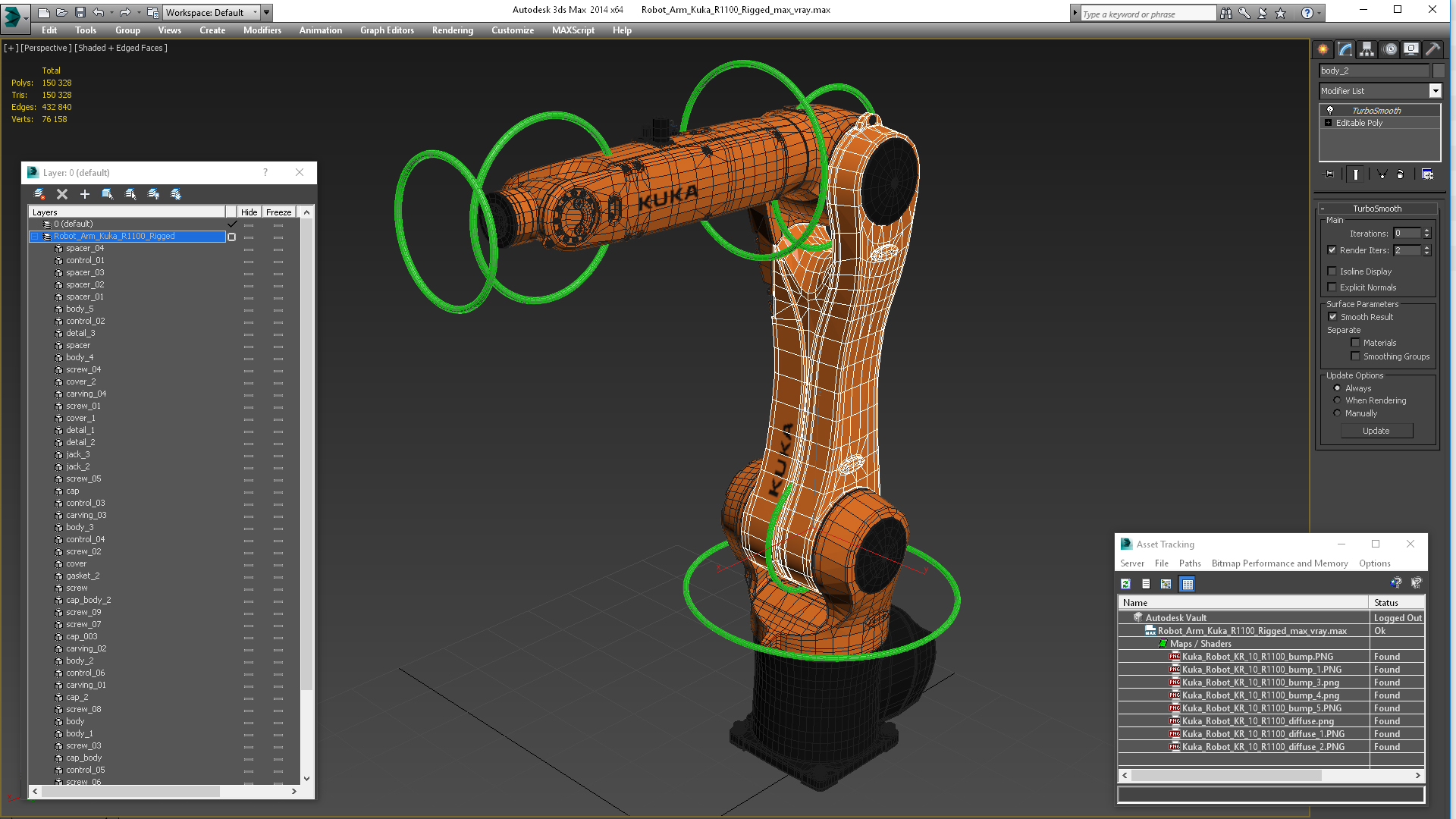Open the Help dropdown arrow in InfoCenter

pos(1319,13)
